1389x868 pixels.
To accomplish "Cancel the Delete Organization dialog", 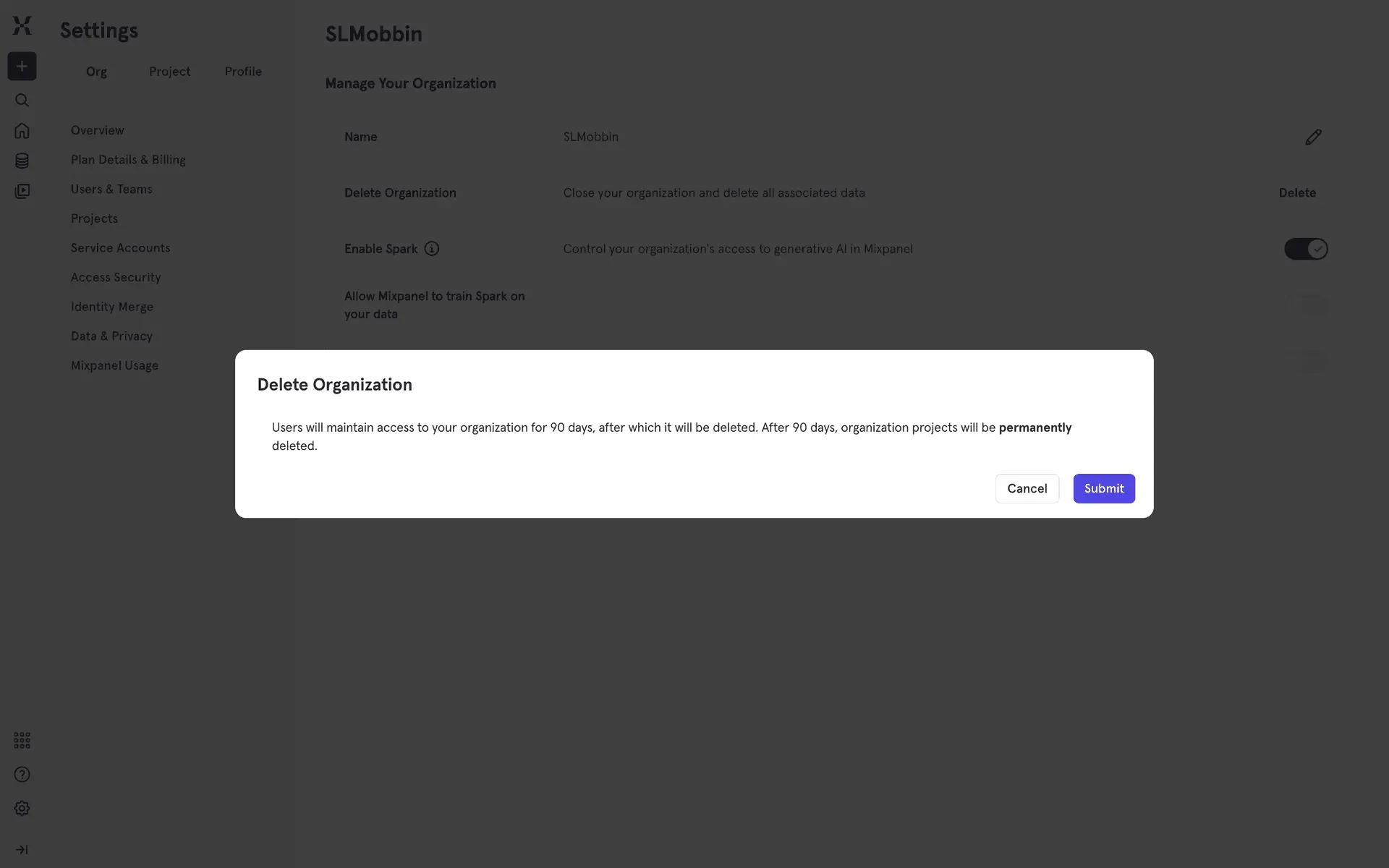I will [x=1027, y=489].
